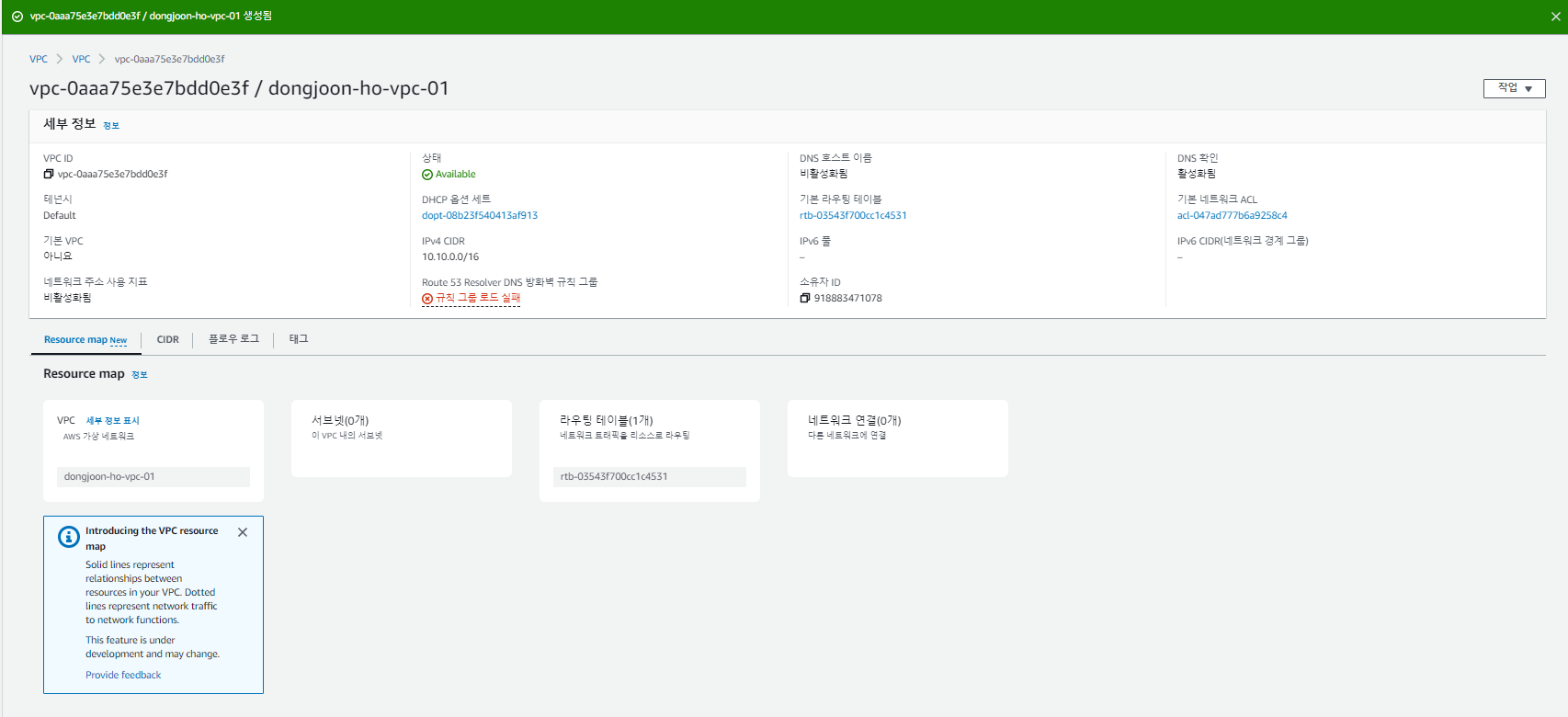Viewport: 1568px width, 717px height.
Task: Copy the VPC ID with the copy icon
Action: [49, 174]
